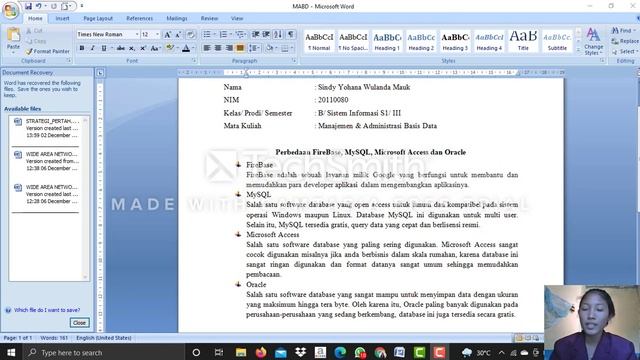The width and height of the screenshot is (640, 360).
Task: Insert numbered list
Action: (x=223, y=35)
